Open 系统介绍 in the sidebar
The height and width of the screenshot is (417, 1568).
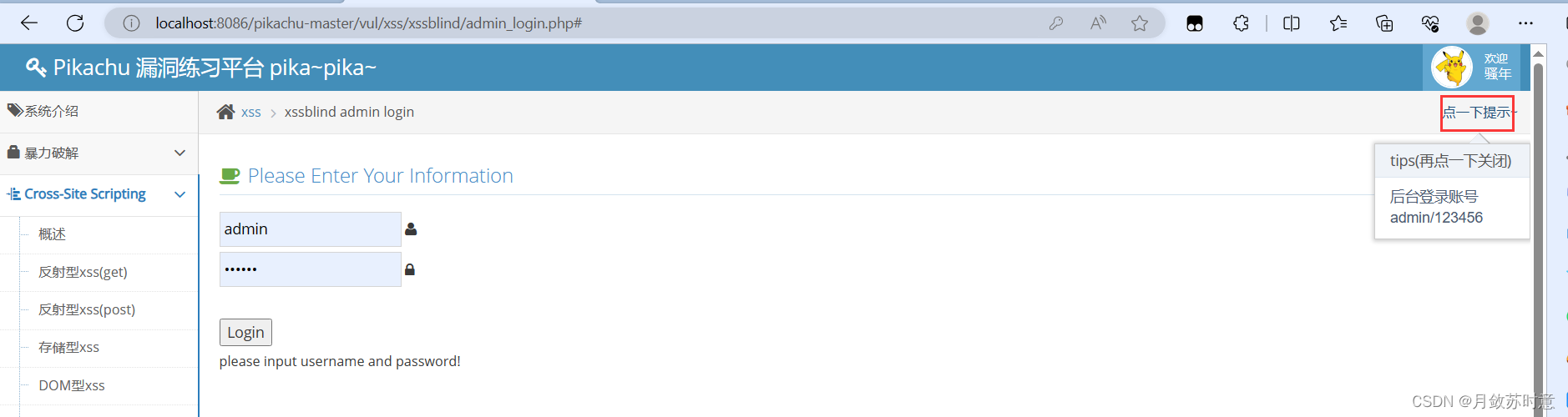pyautogui.click(x=99, y=111)
